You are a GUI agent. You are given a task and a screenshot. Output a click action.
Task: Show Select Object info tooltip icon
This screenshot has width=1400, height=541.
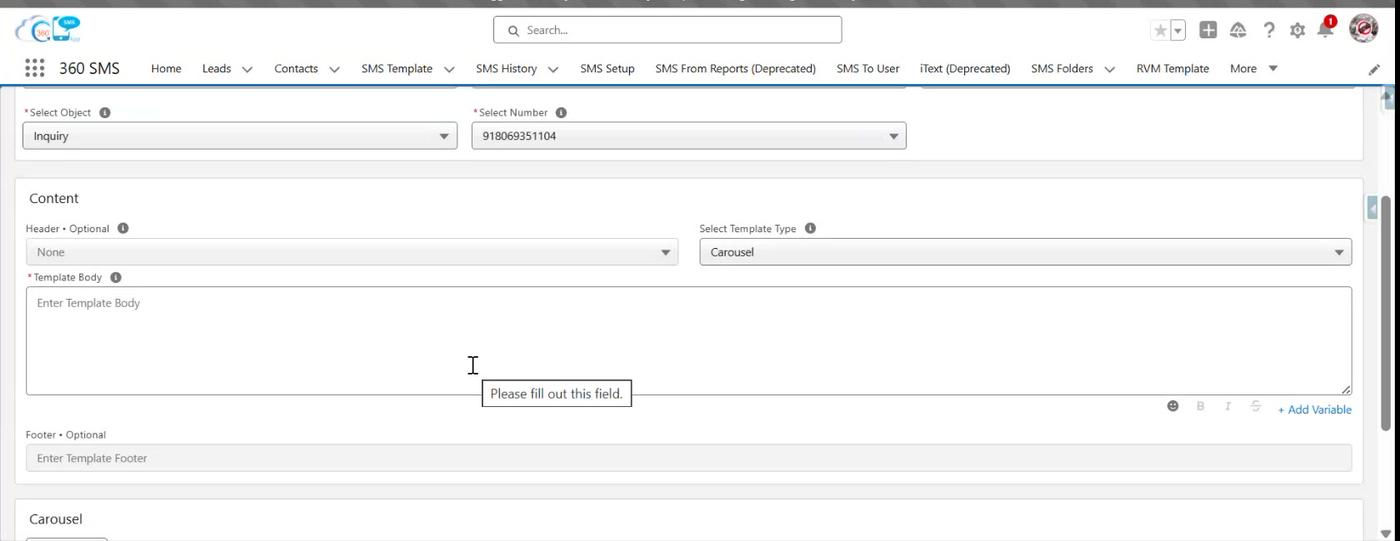click(x=105, y=112)
